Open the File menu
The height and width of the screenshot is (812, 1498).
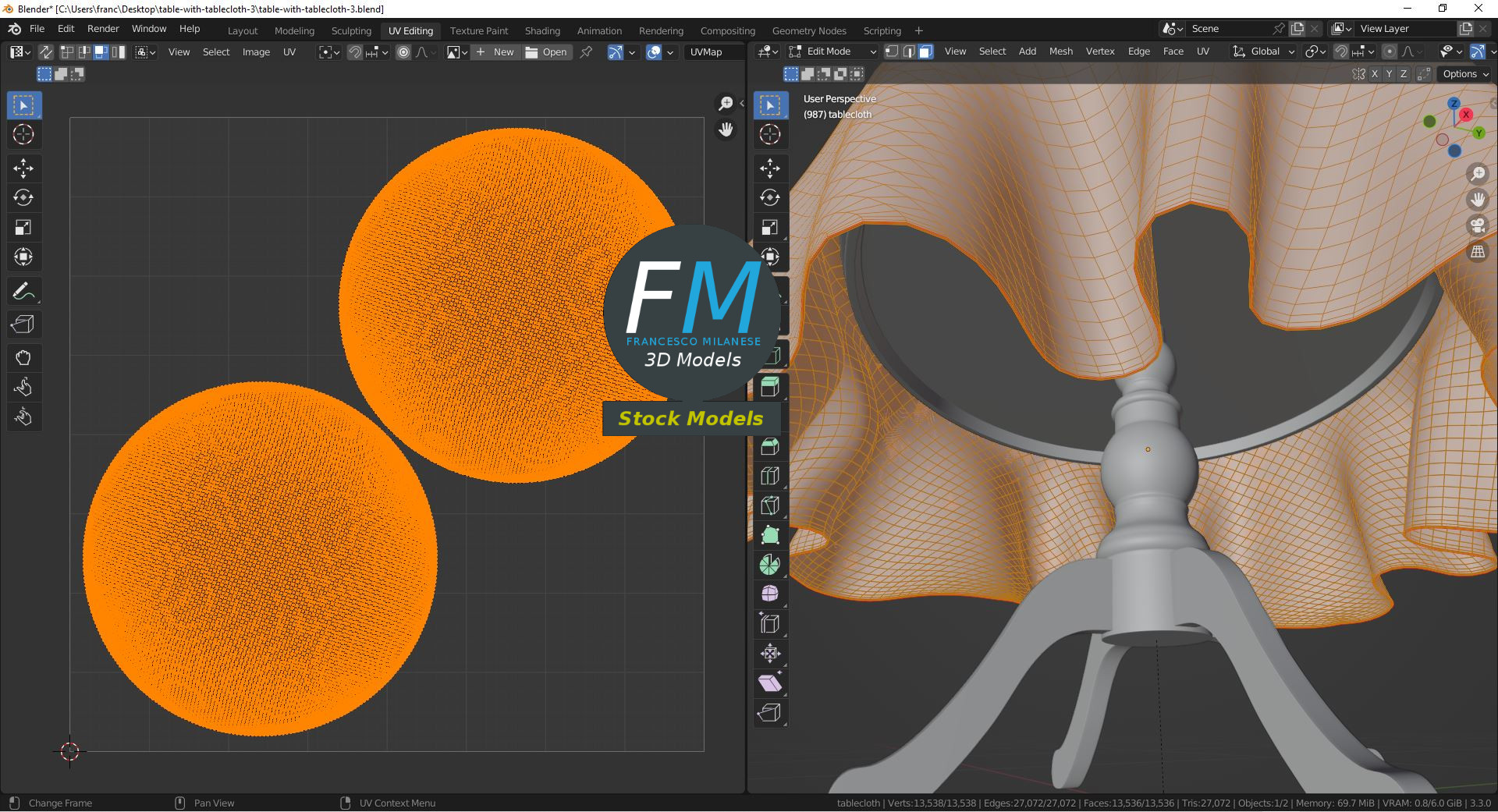click(x=37, y=29)
